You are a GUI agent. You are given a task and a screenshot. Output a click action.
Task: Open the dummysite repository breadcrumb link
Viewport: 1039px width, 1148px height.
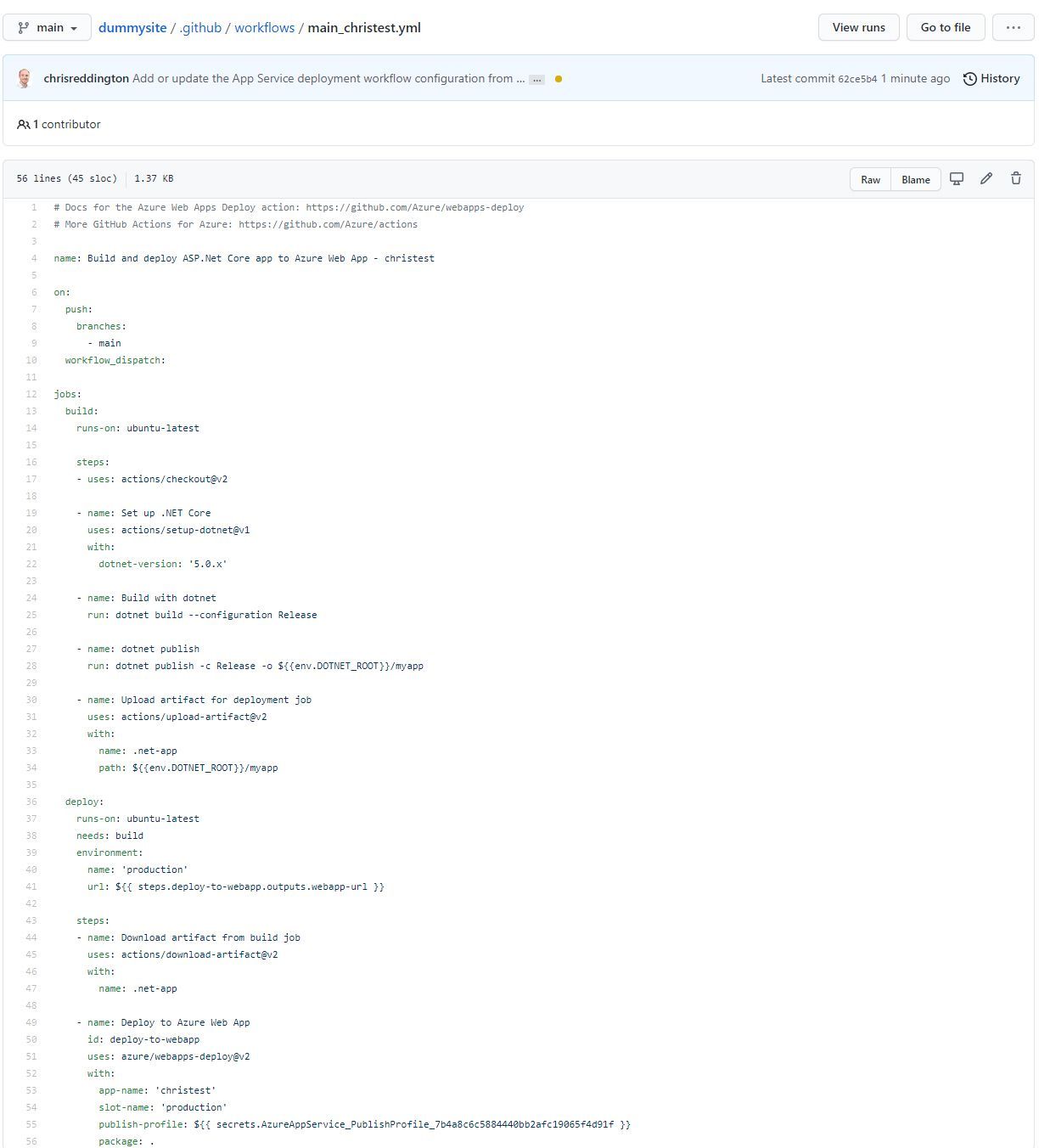click(132, 27)
